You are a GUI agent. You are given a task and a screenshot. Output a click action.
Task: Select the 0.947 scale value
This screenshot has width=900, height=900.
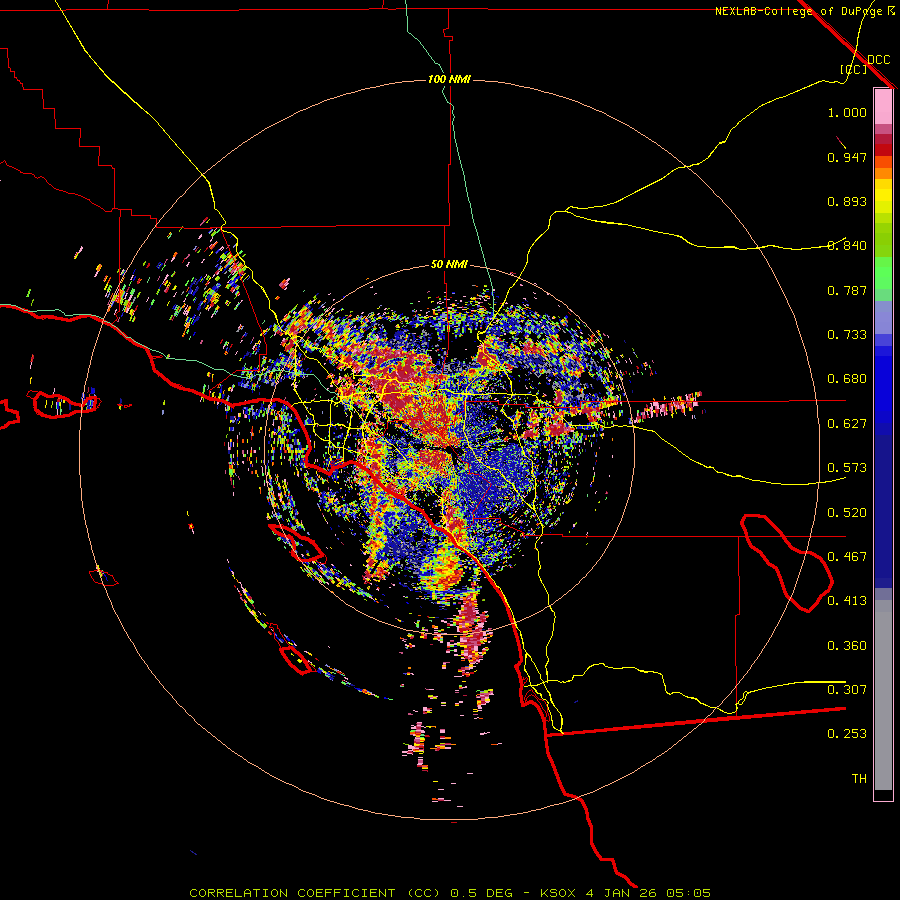(847, 157)
